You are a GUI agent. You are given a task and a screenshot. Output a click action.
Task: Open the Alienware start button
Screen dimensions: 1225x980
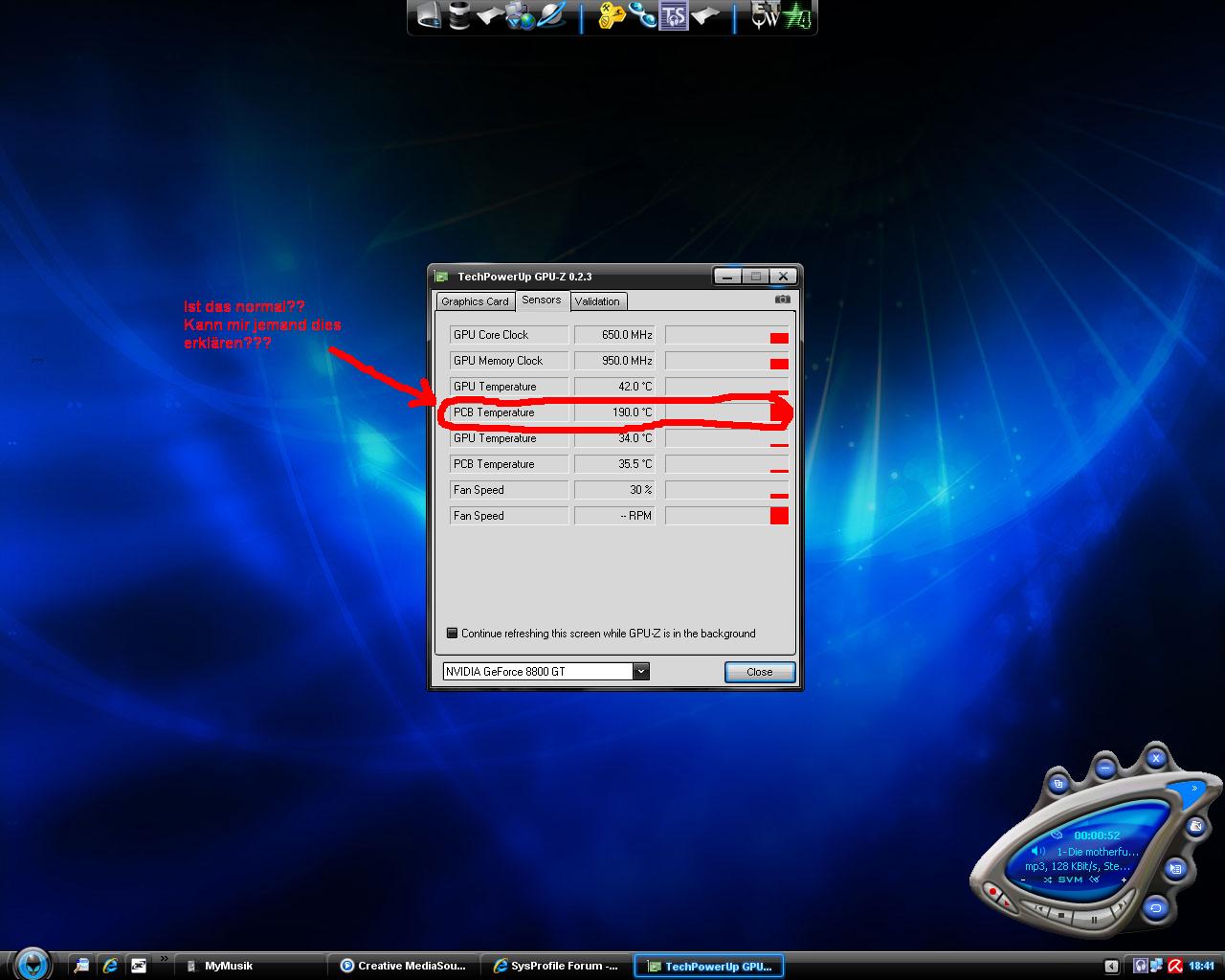[33, 964]
